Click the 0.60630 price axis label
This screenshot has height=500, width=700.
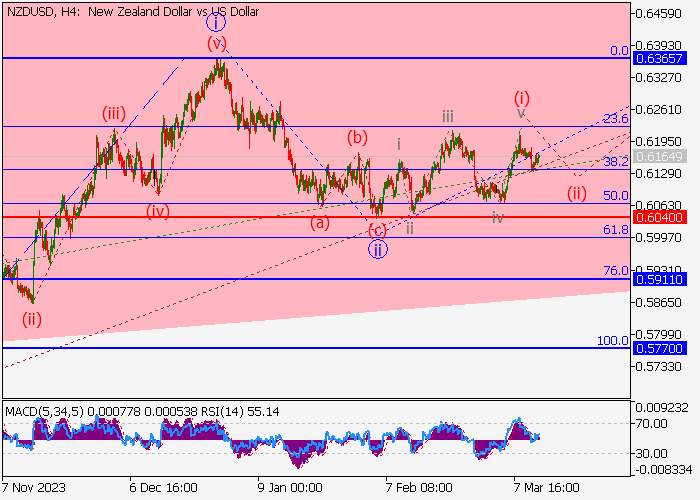658,205
